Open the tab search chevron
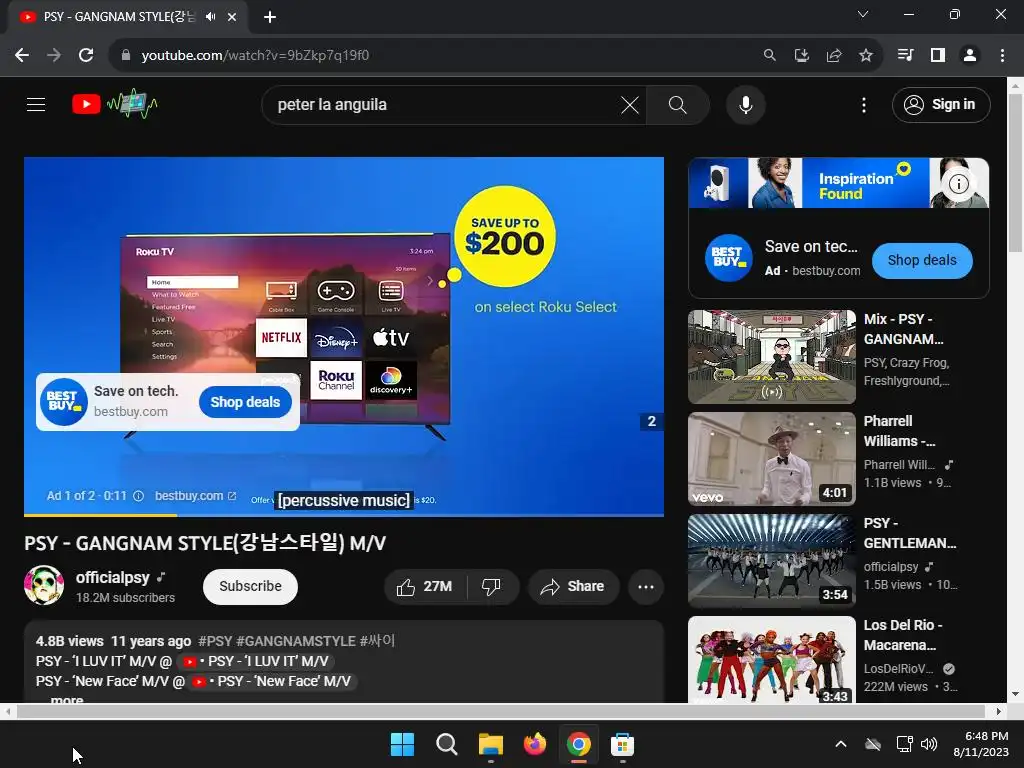This screenshot has height=768, width=1024. (x=863, y=14)
